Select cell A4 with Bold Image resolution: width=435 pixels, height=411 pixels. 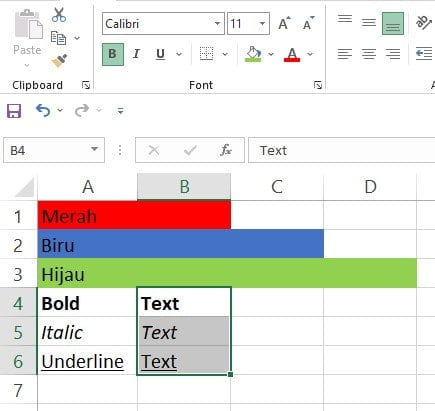pos(88,302)
